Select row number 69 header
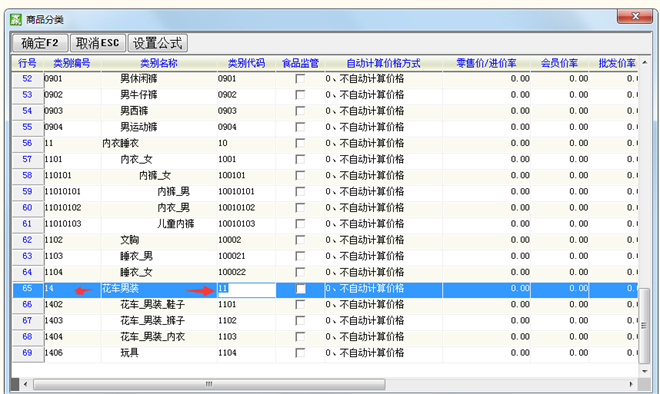660x394 pixels. pos(27,353)
